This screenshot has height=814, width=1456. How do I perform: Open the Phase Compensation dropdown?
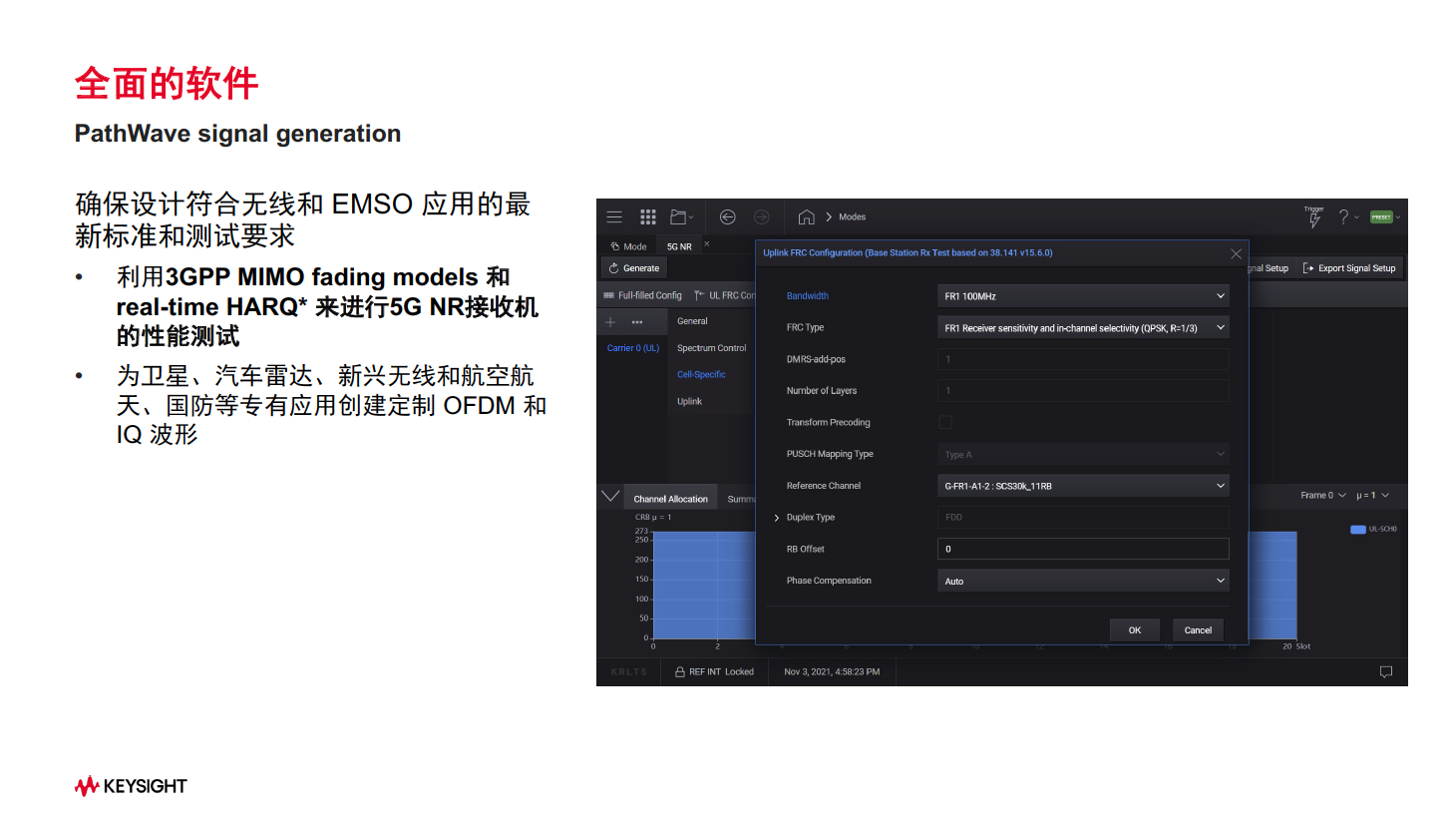tap(1082, 581)
